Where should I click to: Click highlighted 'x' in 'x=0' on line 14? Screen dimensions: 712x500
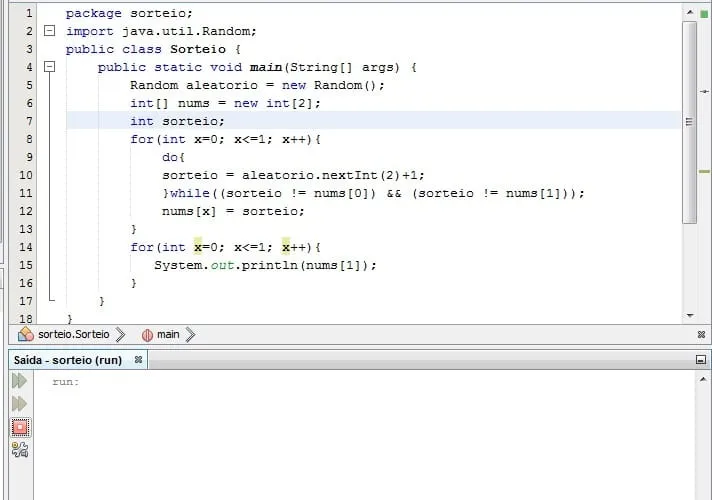[x=198, y=247]
